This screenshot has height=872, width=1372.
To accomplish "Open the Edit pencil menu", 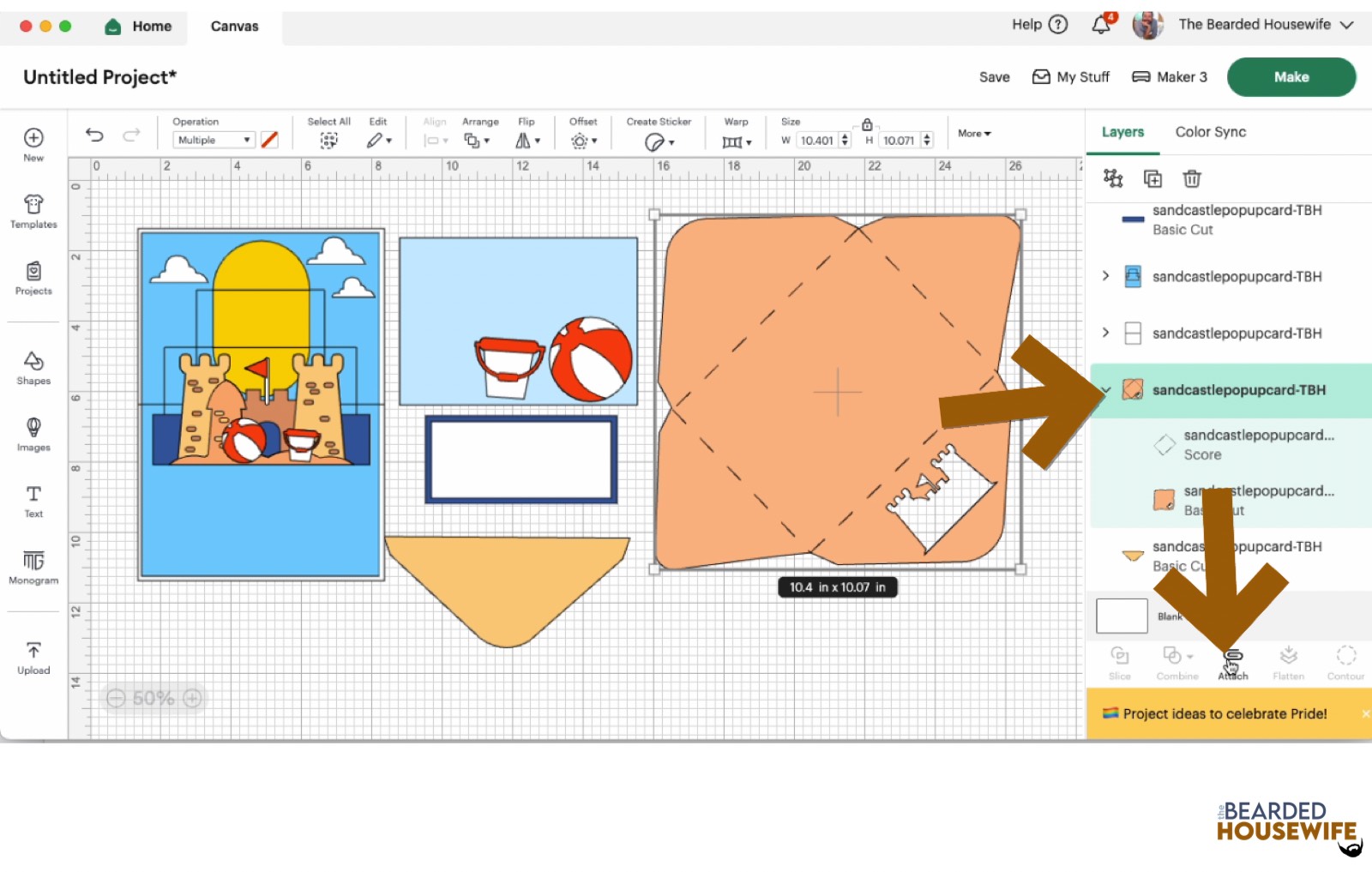I will (x=378, y=141).
